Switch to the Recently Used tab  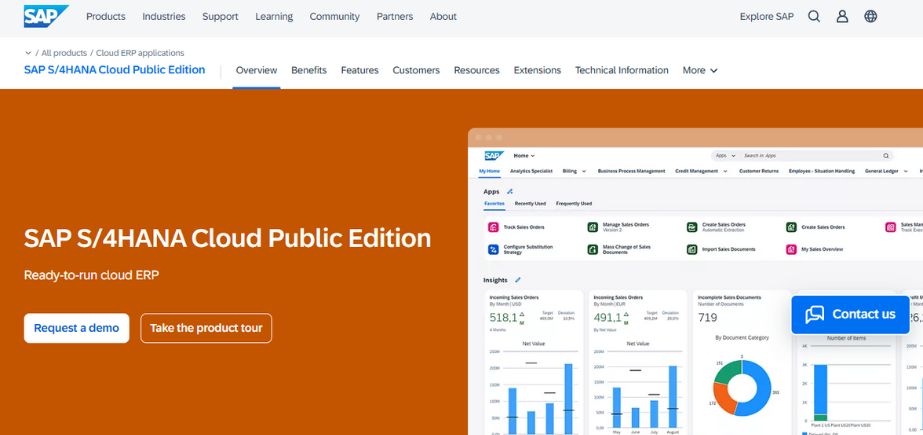[530, 204]
